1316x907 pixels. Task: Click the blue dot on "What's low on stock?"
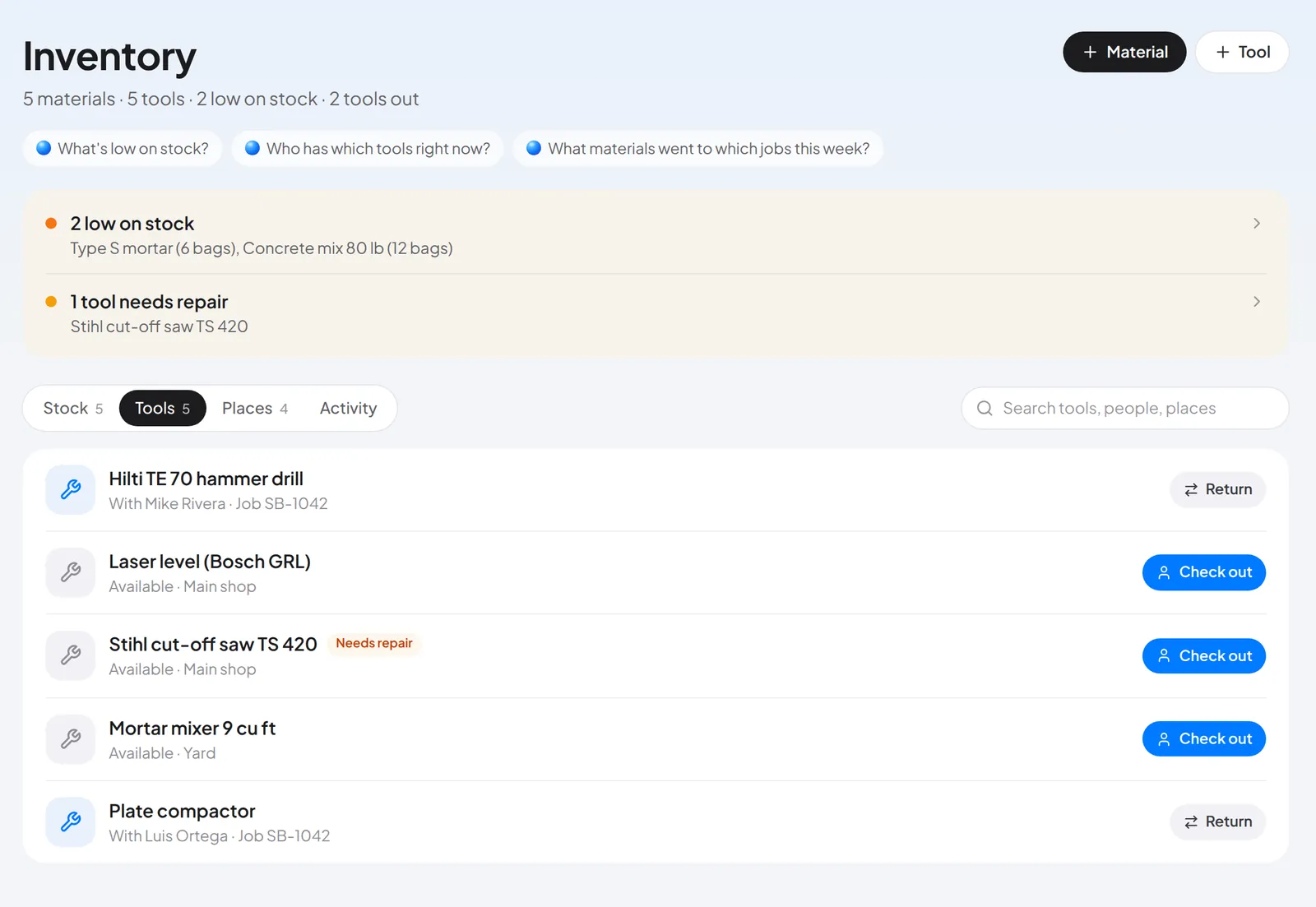[x=44, y=148]
